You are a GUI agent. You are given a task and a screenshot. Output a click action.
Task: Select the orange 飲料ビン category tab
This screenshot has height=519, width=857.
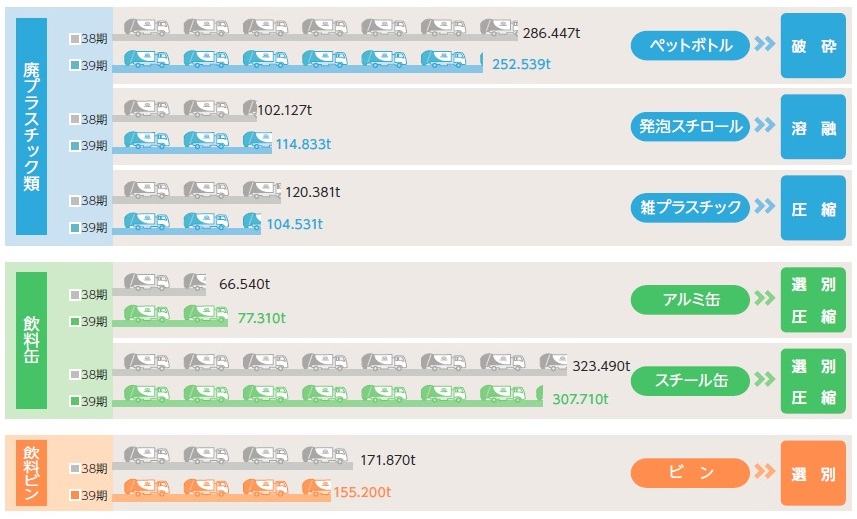coord(32,472)
